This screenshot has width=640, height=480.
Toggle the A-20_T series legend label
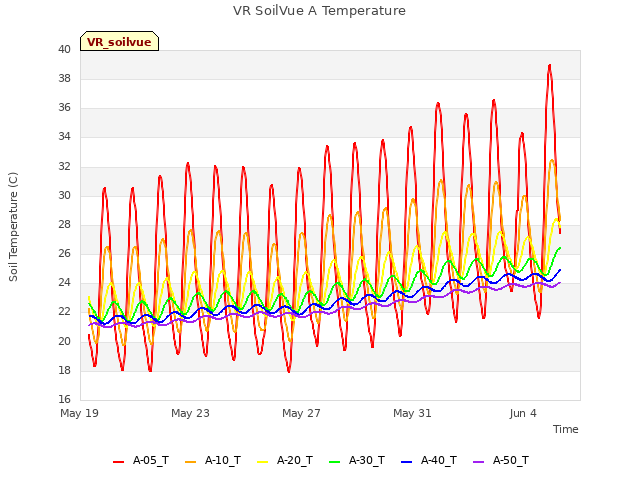pos(295,461)
